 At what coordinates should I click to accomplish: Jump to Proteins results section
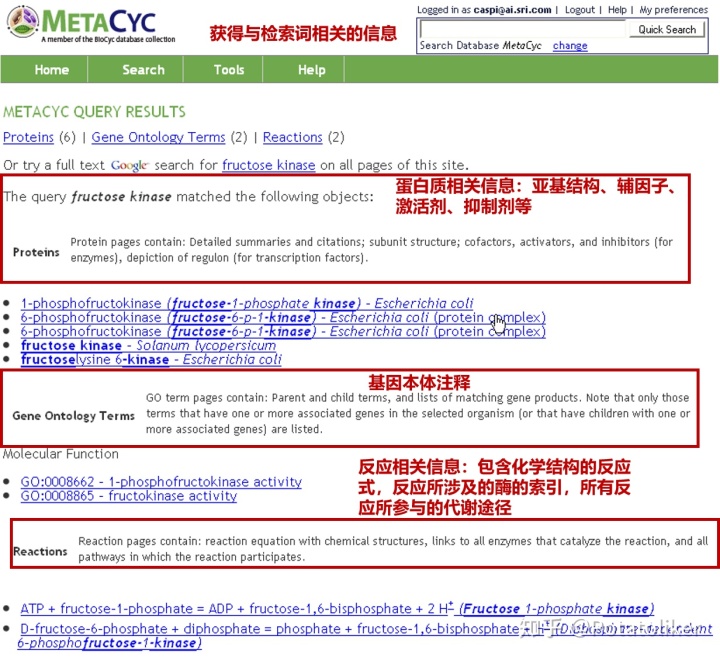click(x=28, y=137)
